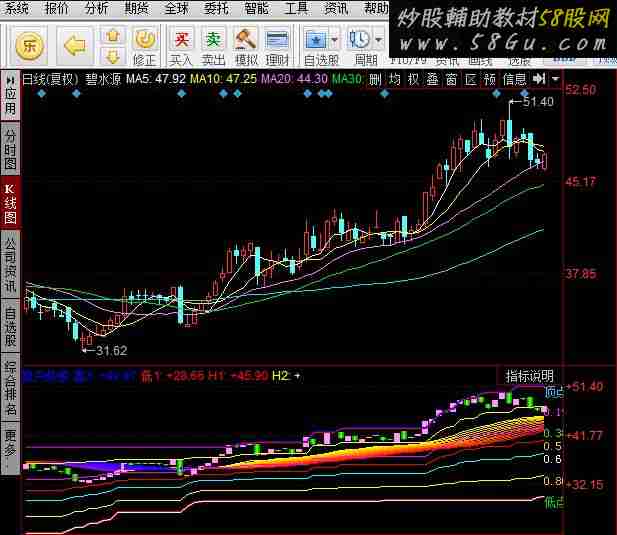Image resolution: width=617 pixels, height=535 pixels.
Task: Open the 更多 sidebar tab
Action: coord(11,448)
